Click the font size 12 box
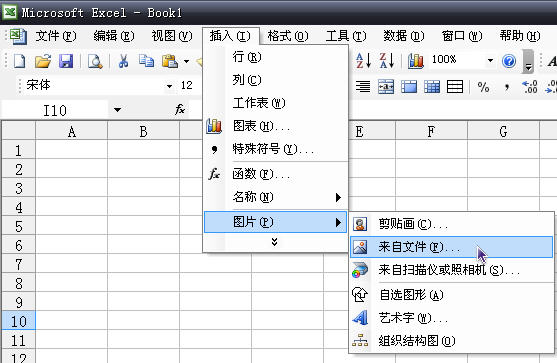557x363 pixels. click(x=187, y=85)
